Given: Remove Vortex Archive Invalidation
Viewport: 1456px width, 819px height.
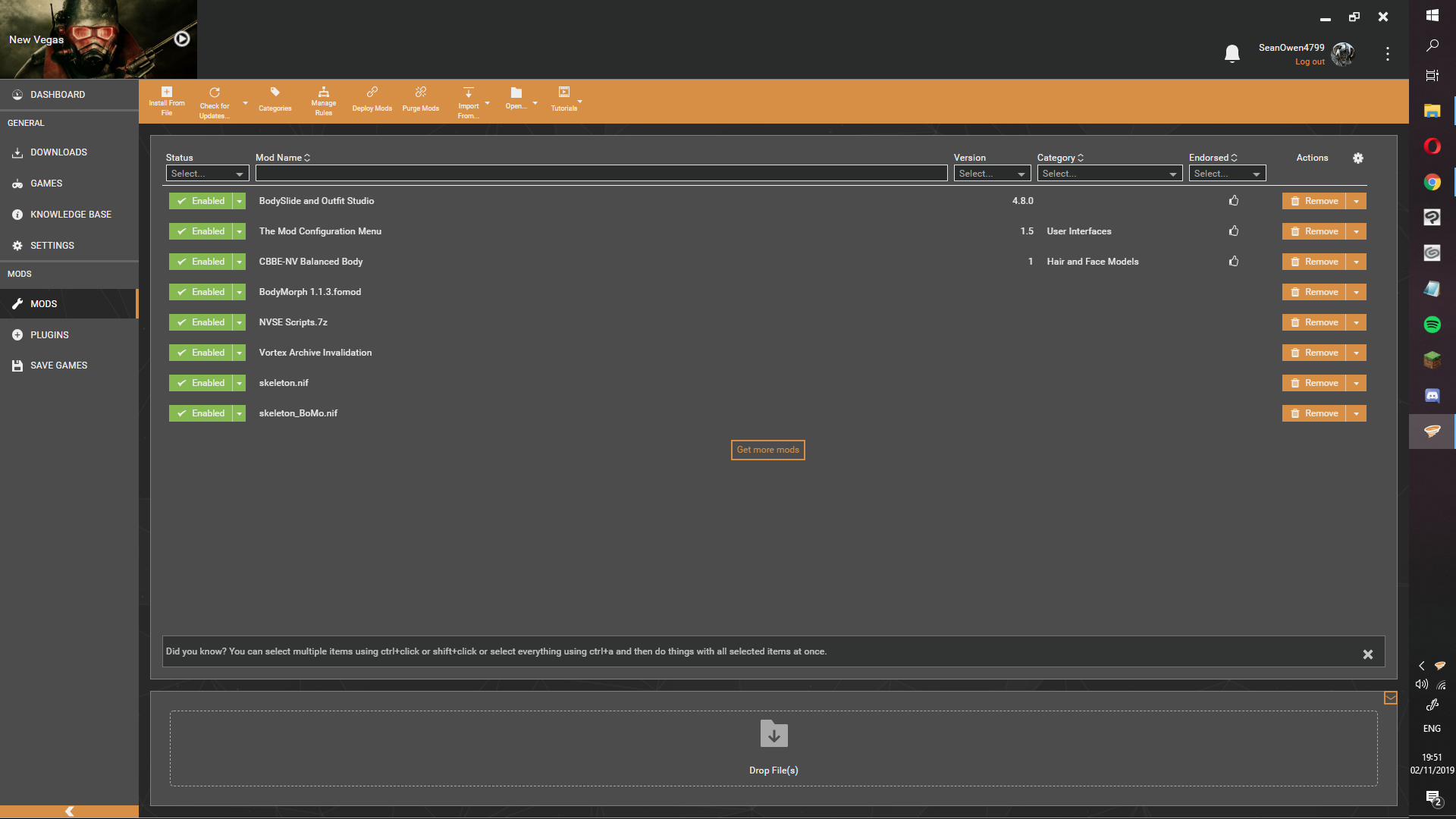Looking at the screenshot, I should click(1314, 353).
